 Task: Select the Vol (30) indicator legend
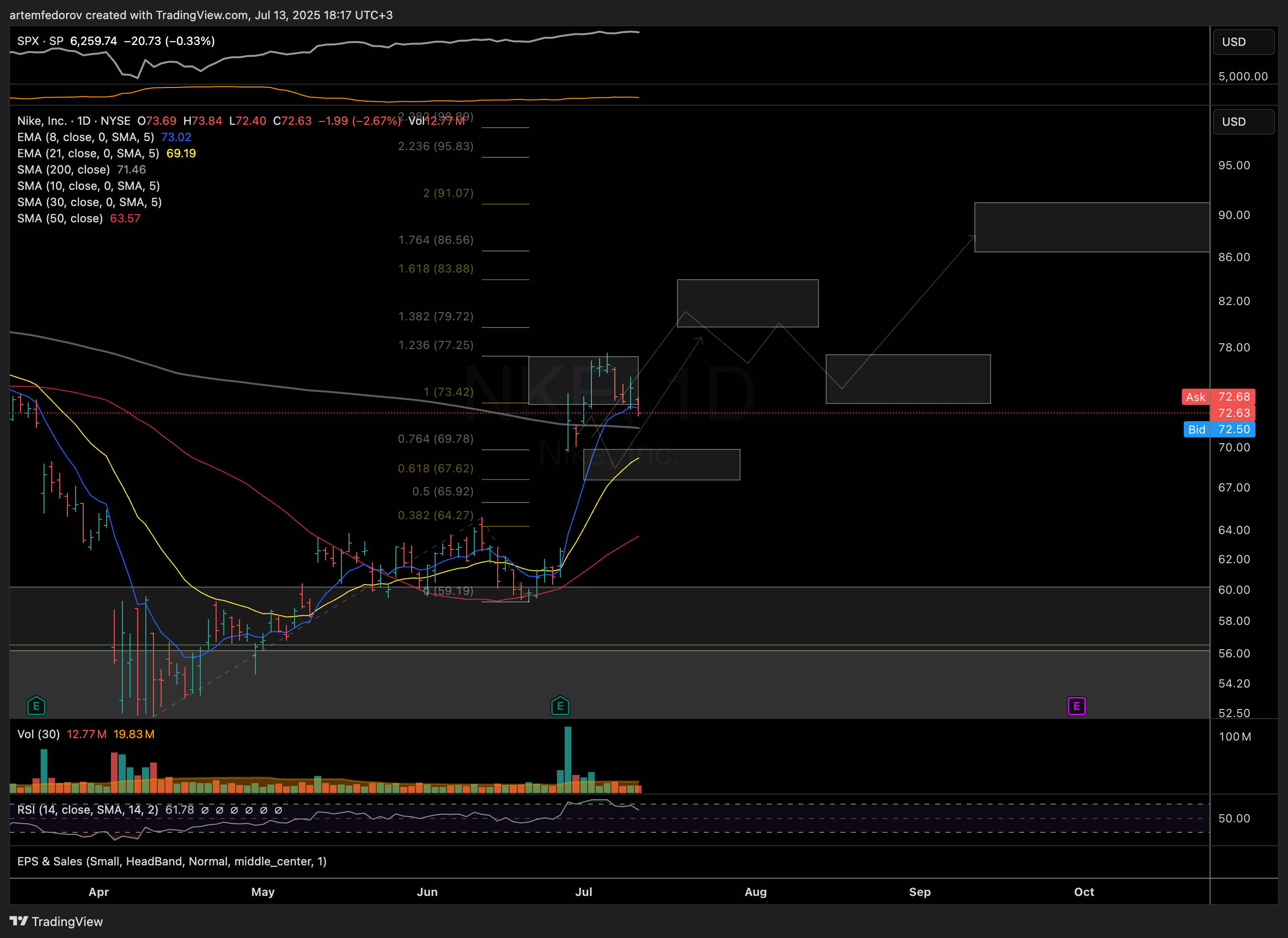point(39,734)
